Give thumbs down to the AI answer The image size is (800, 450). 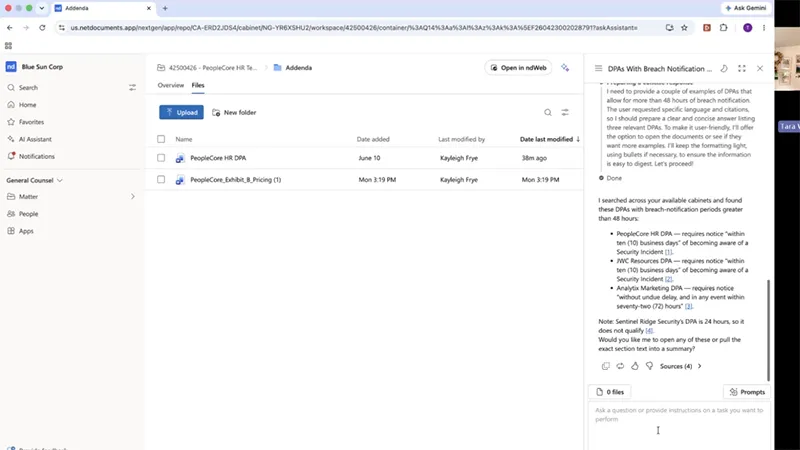pyautogui.click(x=649, y=366)
